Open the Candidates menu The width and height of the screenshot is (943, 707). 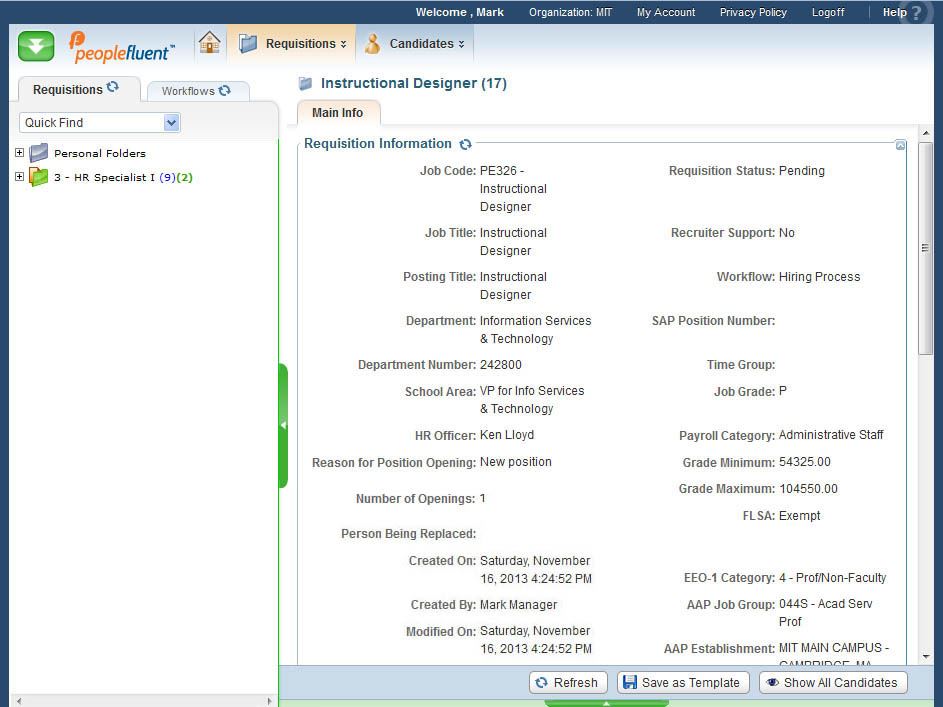(414, 44)
